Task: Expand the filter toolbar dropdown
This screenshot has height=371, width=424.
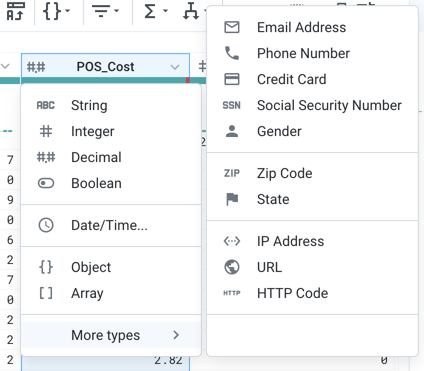Action: (106, 11)
